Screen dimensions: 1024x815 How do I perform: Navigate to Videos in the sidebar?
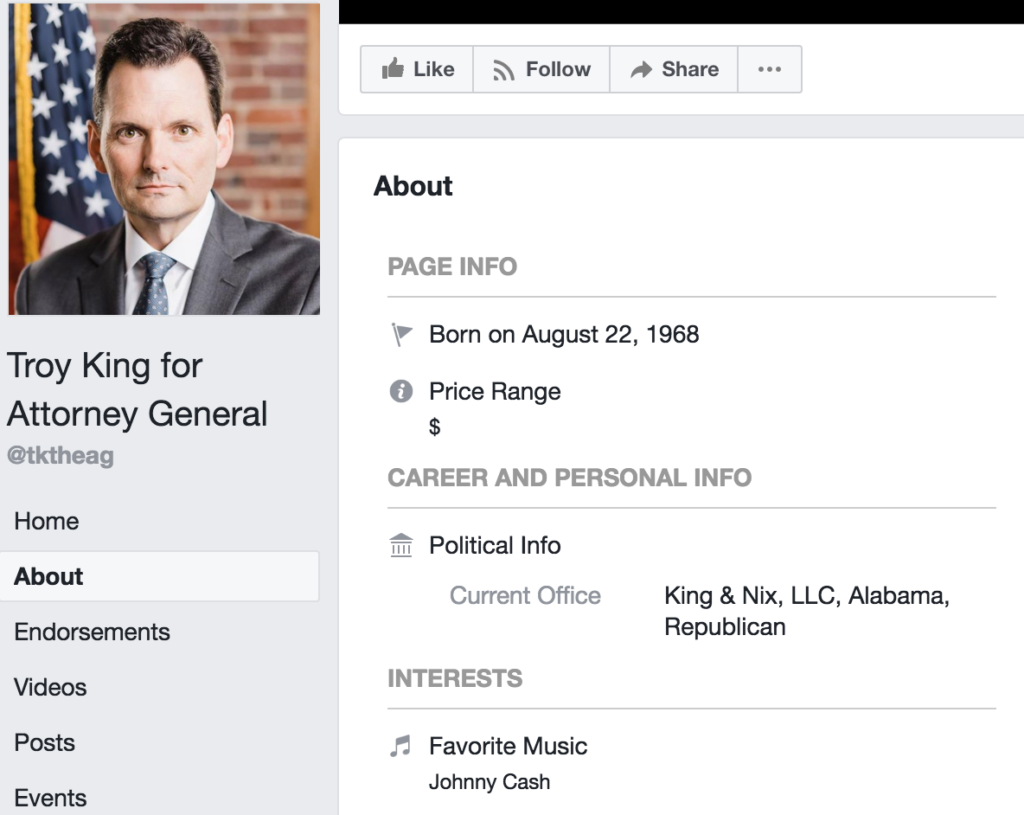click(50, 687)
